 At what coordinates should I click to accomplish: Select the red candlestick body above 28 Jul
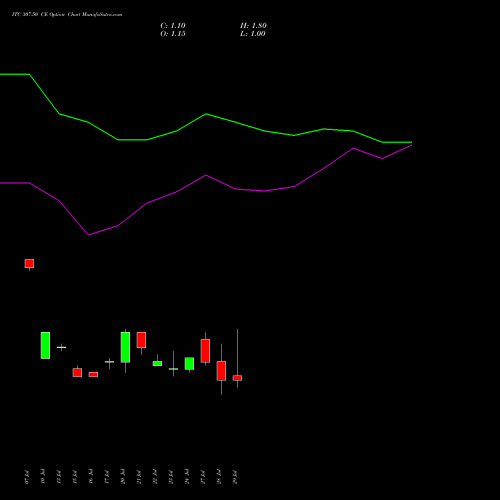(221, 371)
